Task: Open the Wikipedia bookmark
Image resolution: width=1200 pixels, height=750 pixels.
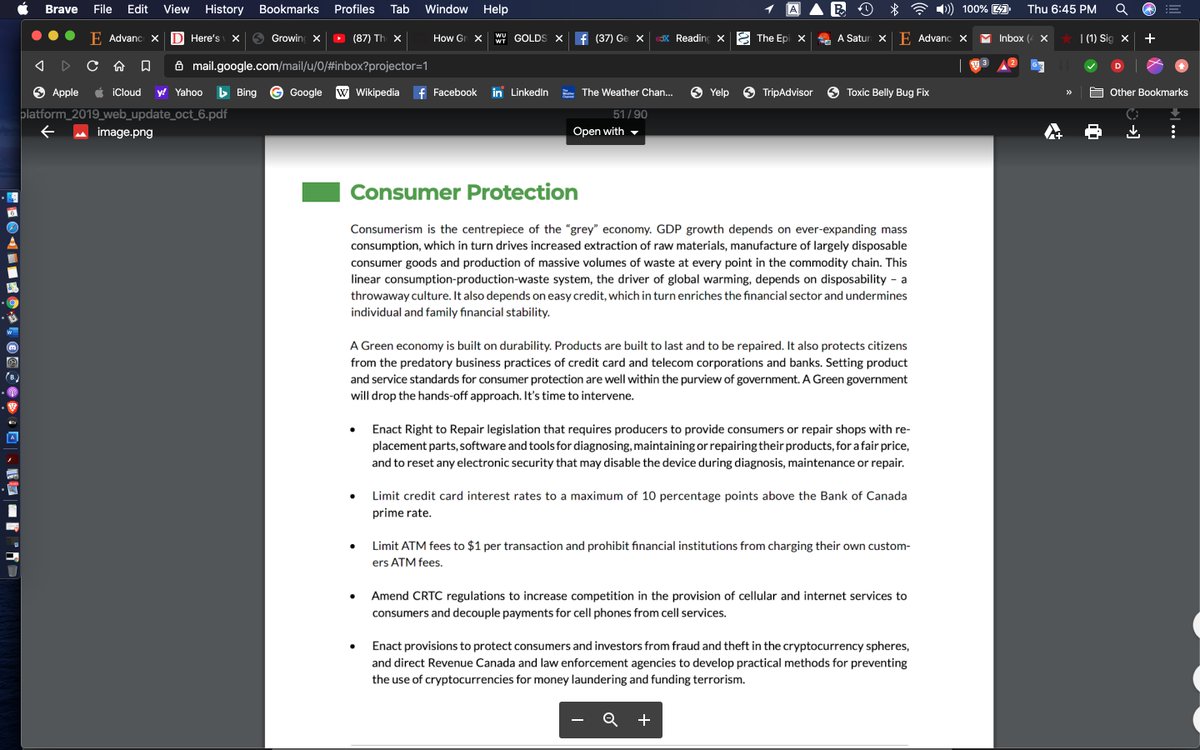Action: 366,92
